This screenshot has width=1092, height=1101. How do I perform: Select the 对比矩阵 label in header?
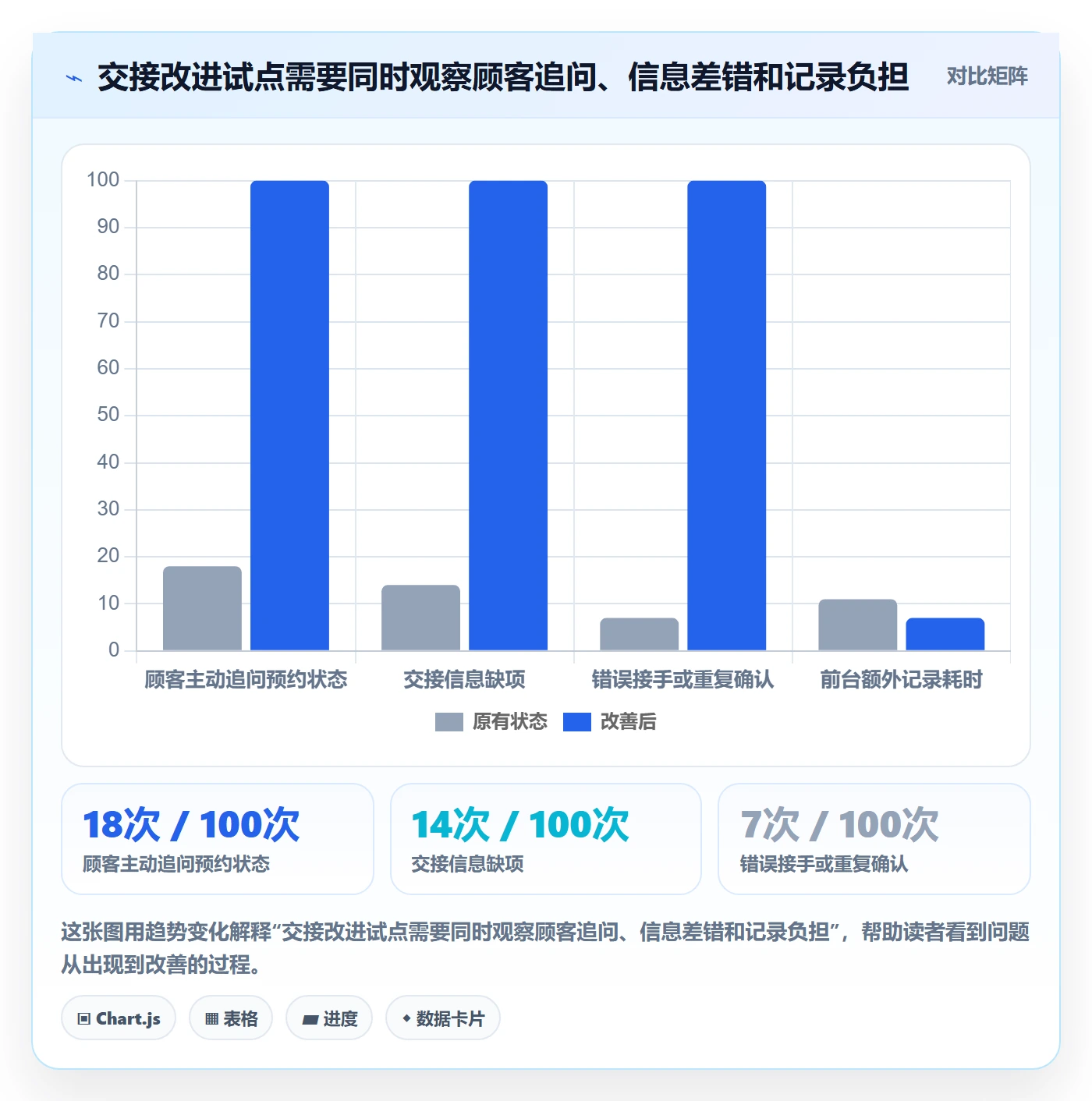[x=987, y=76]
